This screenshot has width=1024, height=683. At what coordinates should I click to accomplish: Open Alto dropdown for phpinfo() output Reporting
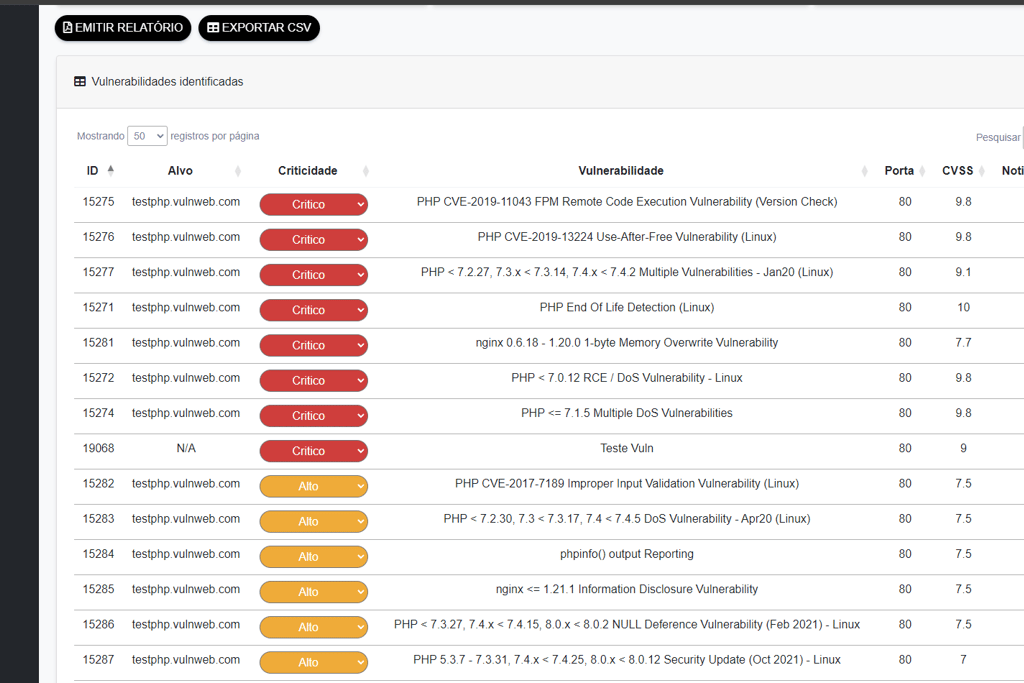point(313,556)
